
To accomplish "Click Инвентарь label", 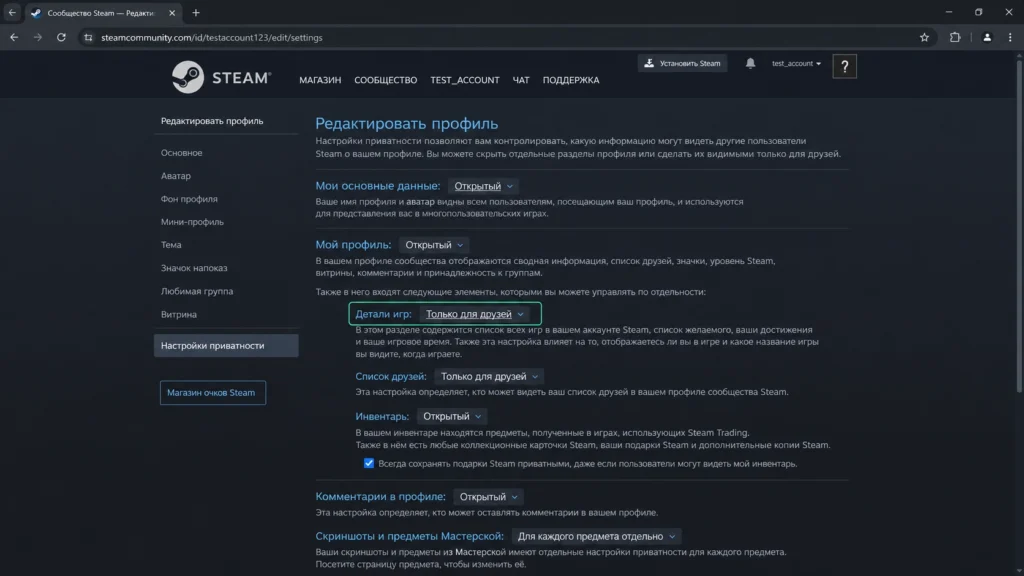I will coord(382,416).
